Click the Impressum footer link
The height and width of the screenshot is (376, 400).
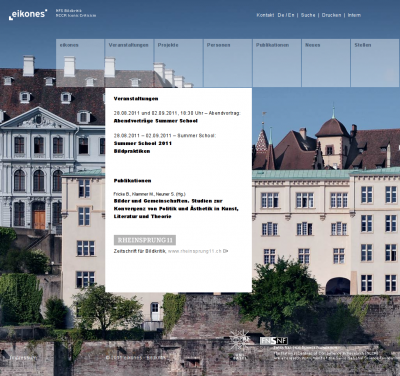pyautogui.click(x=22, y=358)
